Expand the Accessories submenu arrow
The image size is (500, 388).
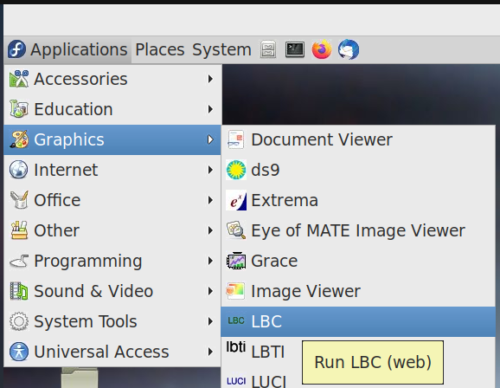pyautogui.click(x=210, y=79)
